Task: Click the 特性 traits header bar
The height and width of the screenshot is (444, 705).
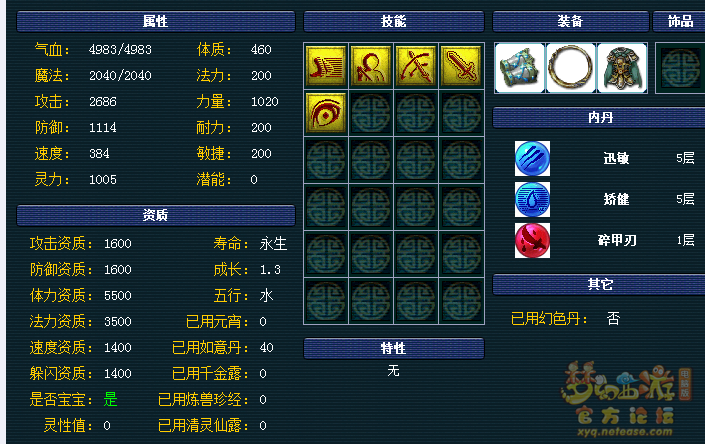Action: (394, 348)
